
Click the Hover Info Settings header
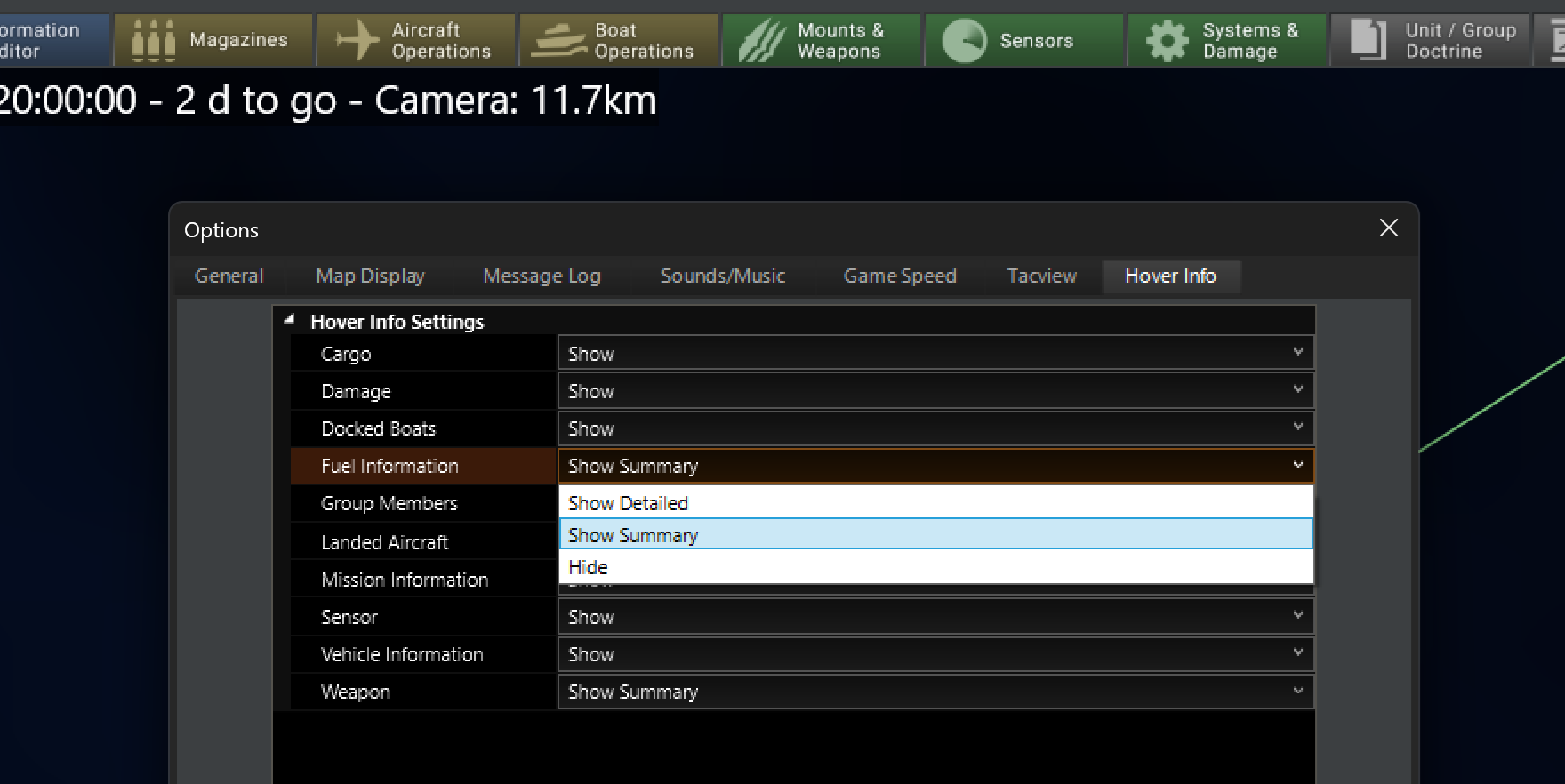coord(397,322)
